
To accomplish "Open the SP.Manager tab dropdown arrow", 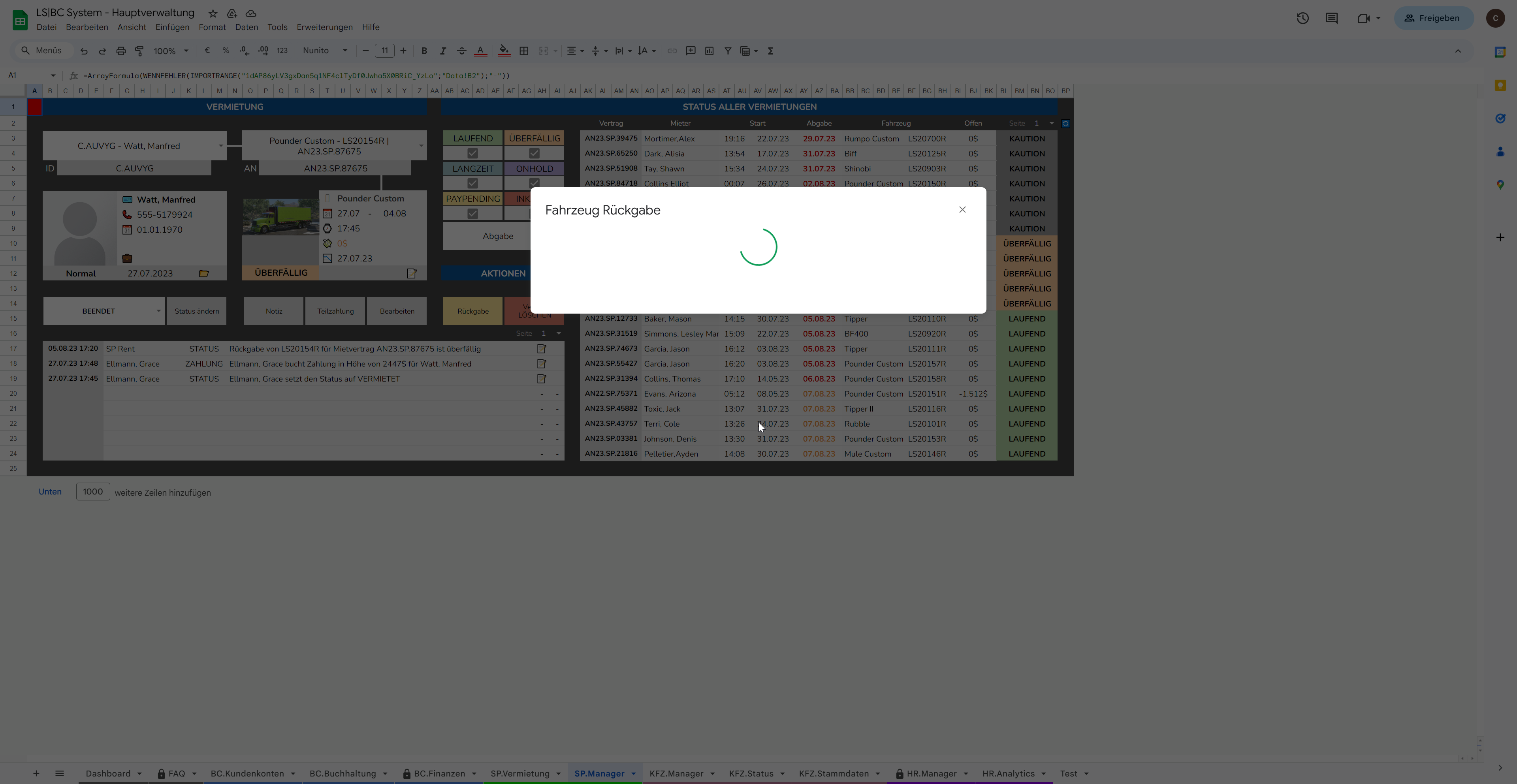I will tap(634, 773).
